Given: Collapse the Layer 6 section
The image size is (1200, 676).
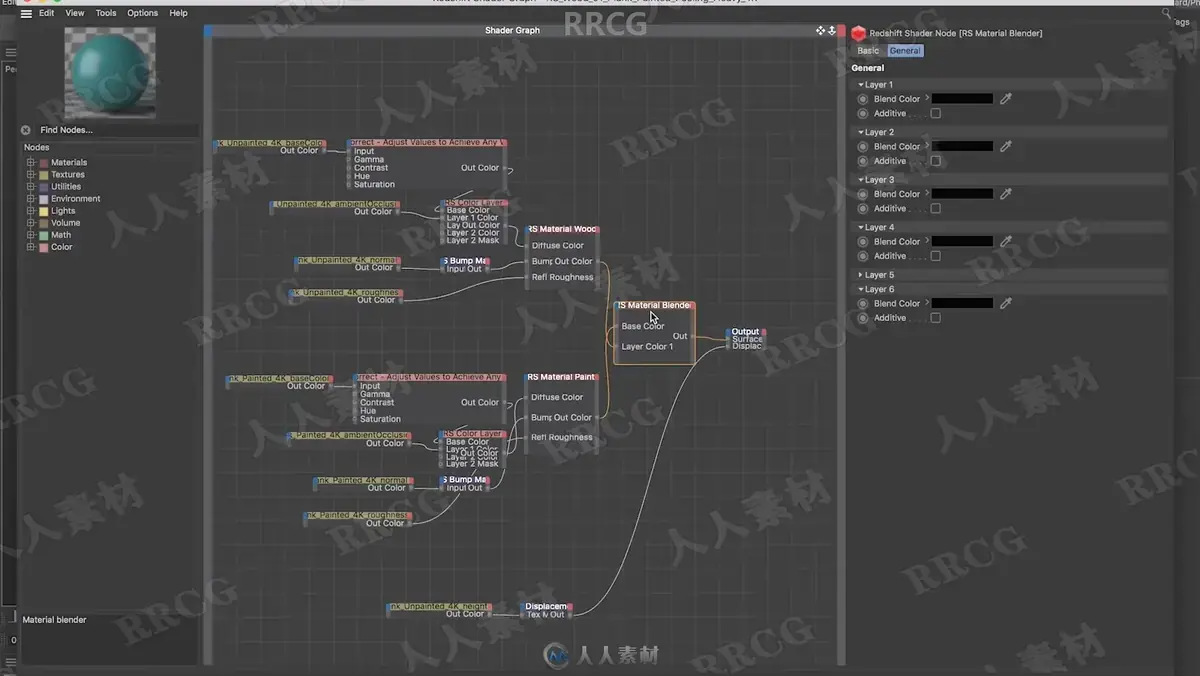Looking at the screenshot, I should (861, 289).
